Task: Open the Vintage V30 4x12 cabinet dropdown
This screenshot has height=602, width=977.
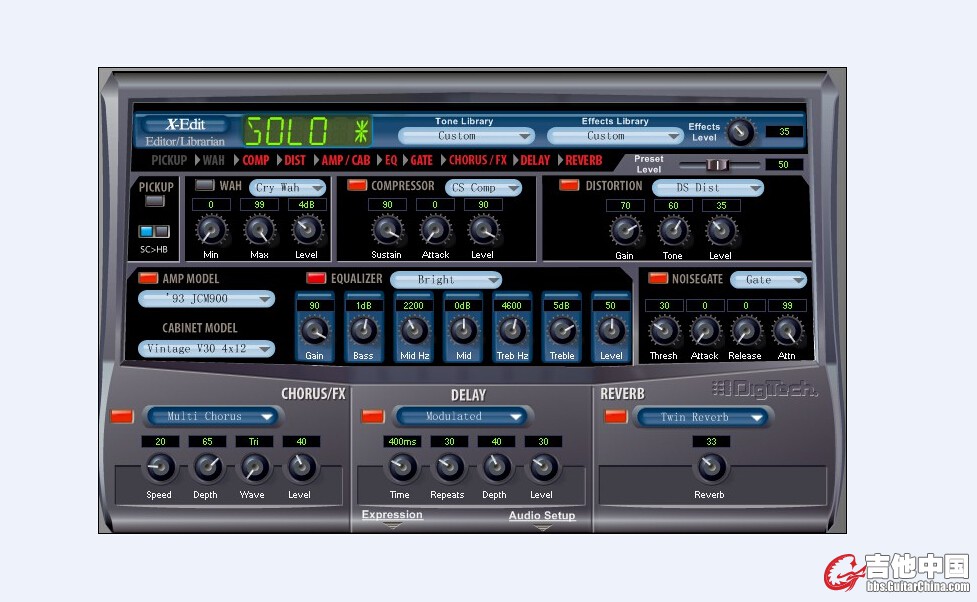Action: [x=206, y=349]
